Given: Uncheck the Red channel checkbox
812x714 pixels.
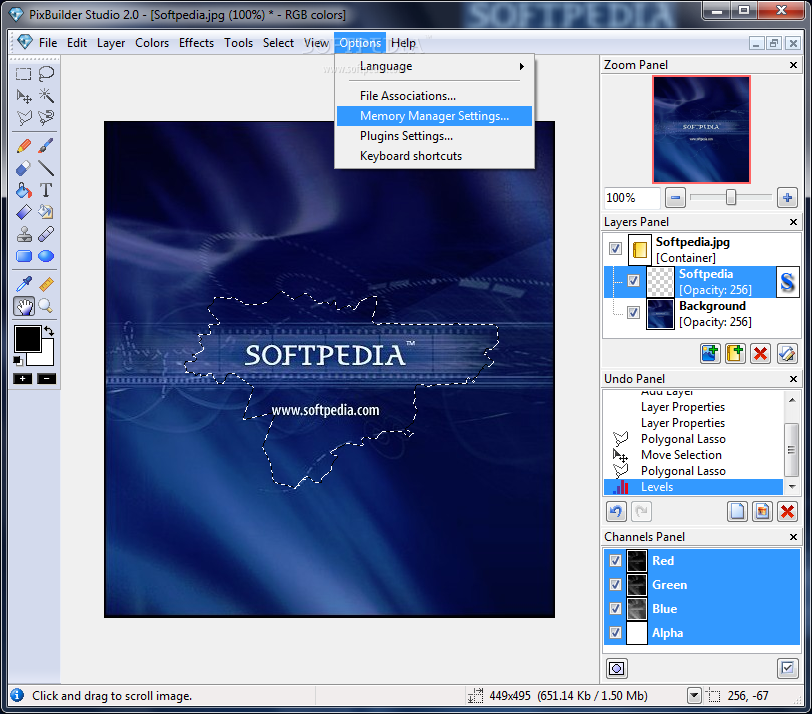Looking at the screenshot, I should [x=615, y=561].
